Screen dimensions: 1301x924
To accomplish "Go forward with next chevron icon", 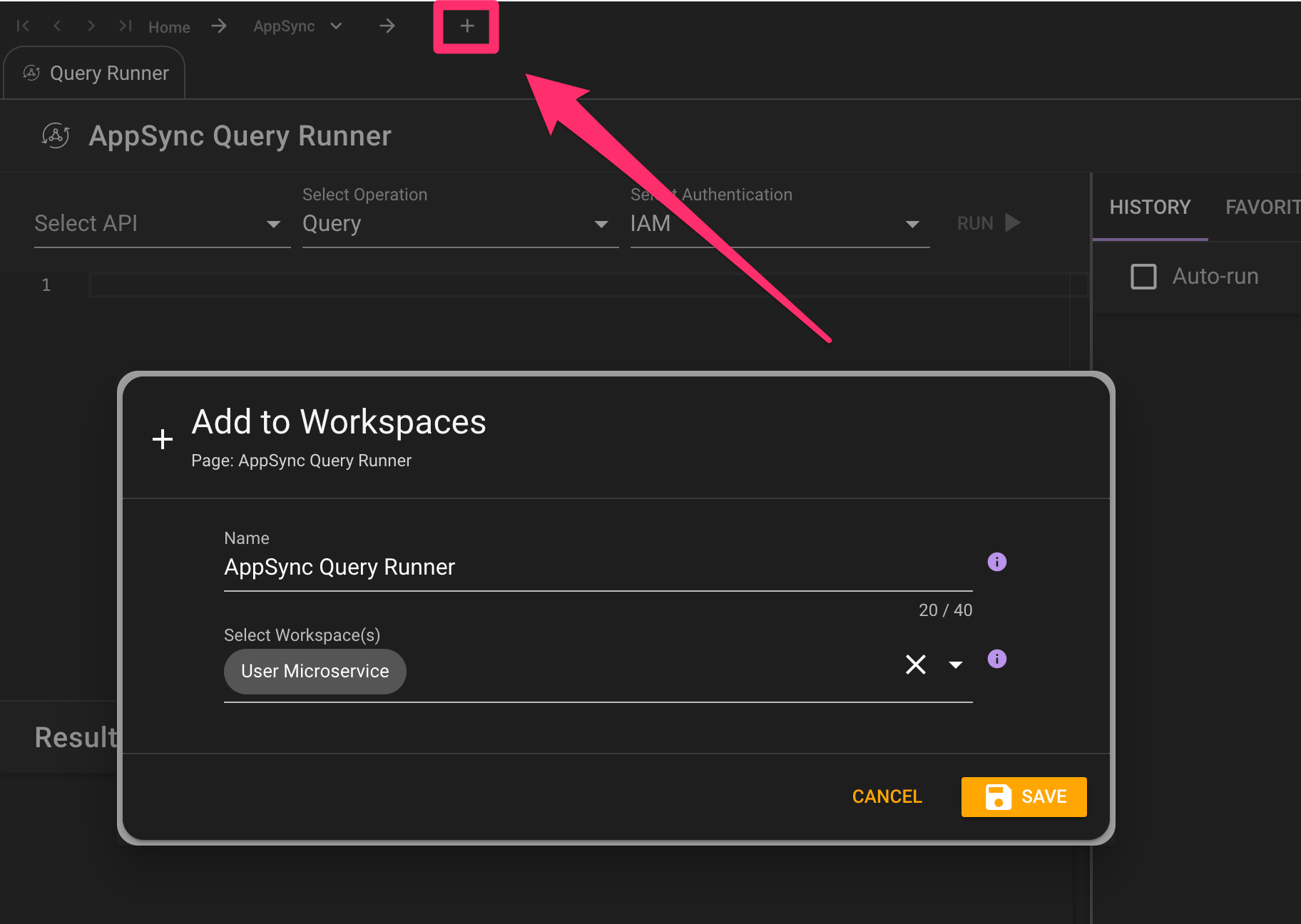I will coord(91,26).
